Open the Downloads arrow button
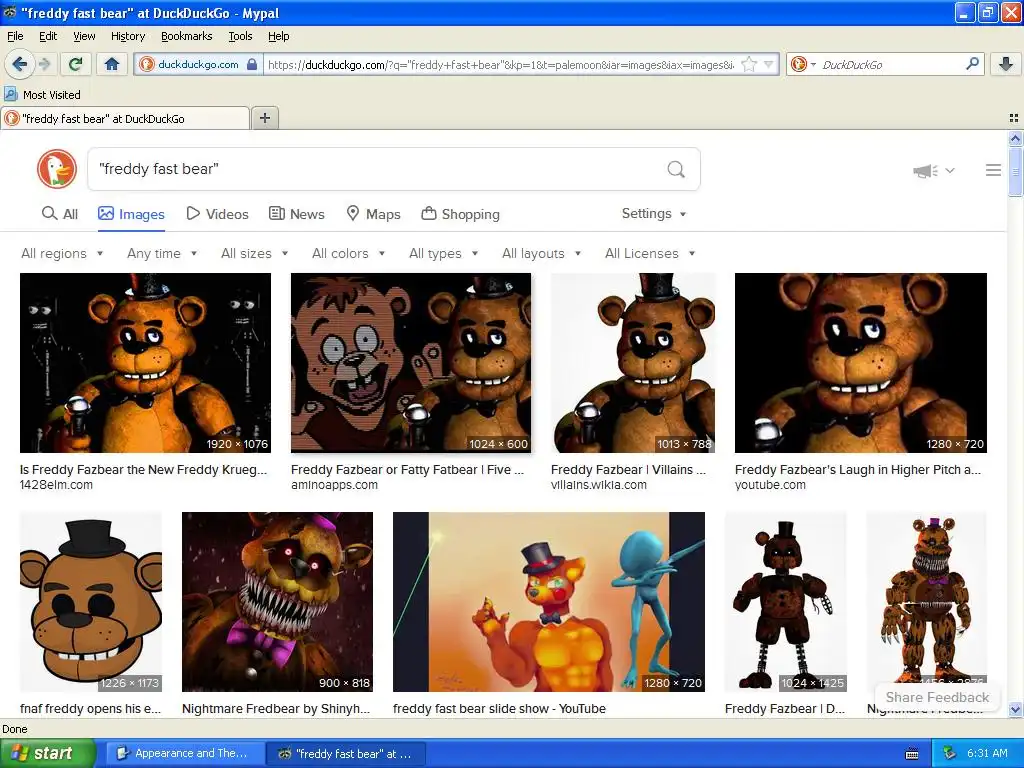This screenshot has width=1024, height=768. click(1006, 64)
